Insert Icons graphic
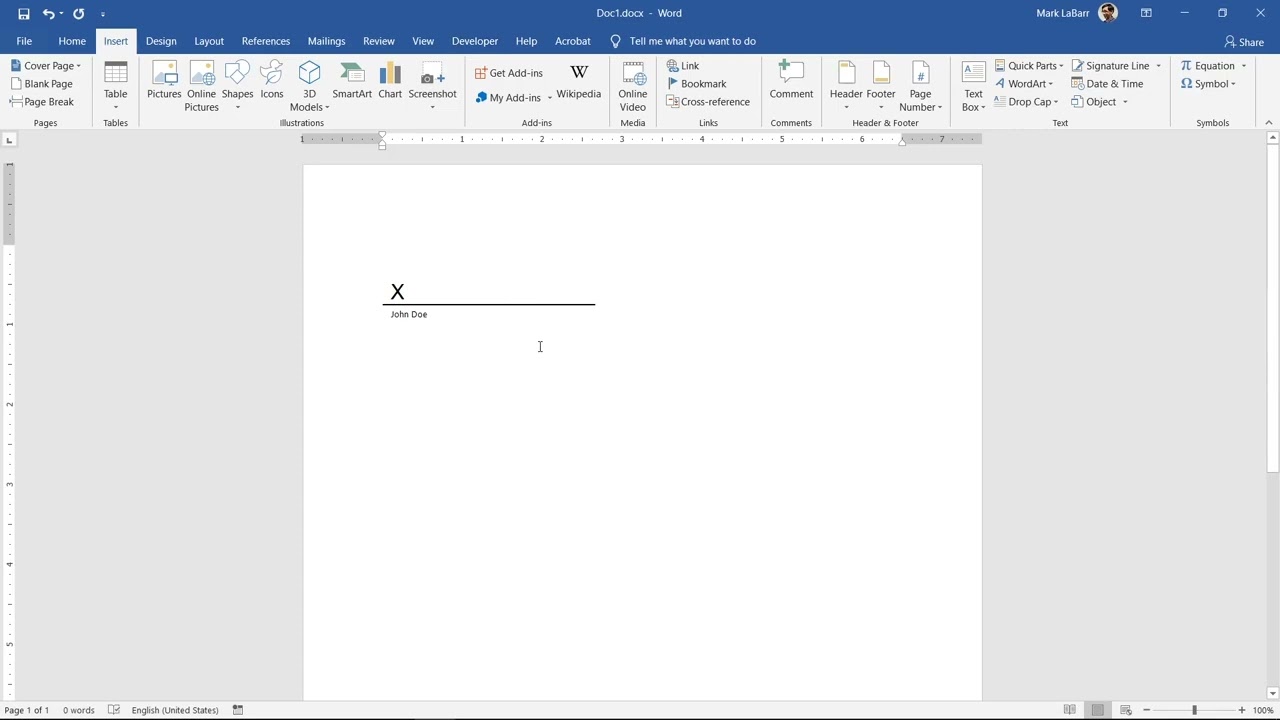Image resolution: width=1280 pixels, height=720 pixels. pyautogui.click(x=272, y=80)
